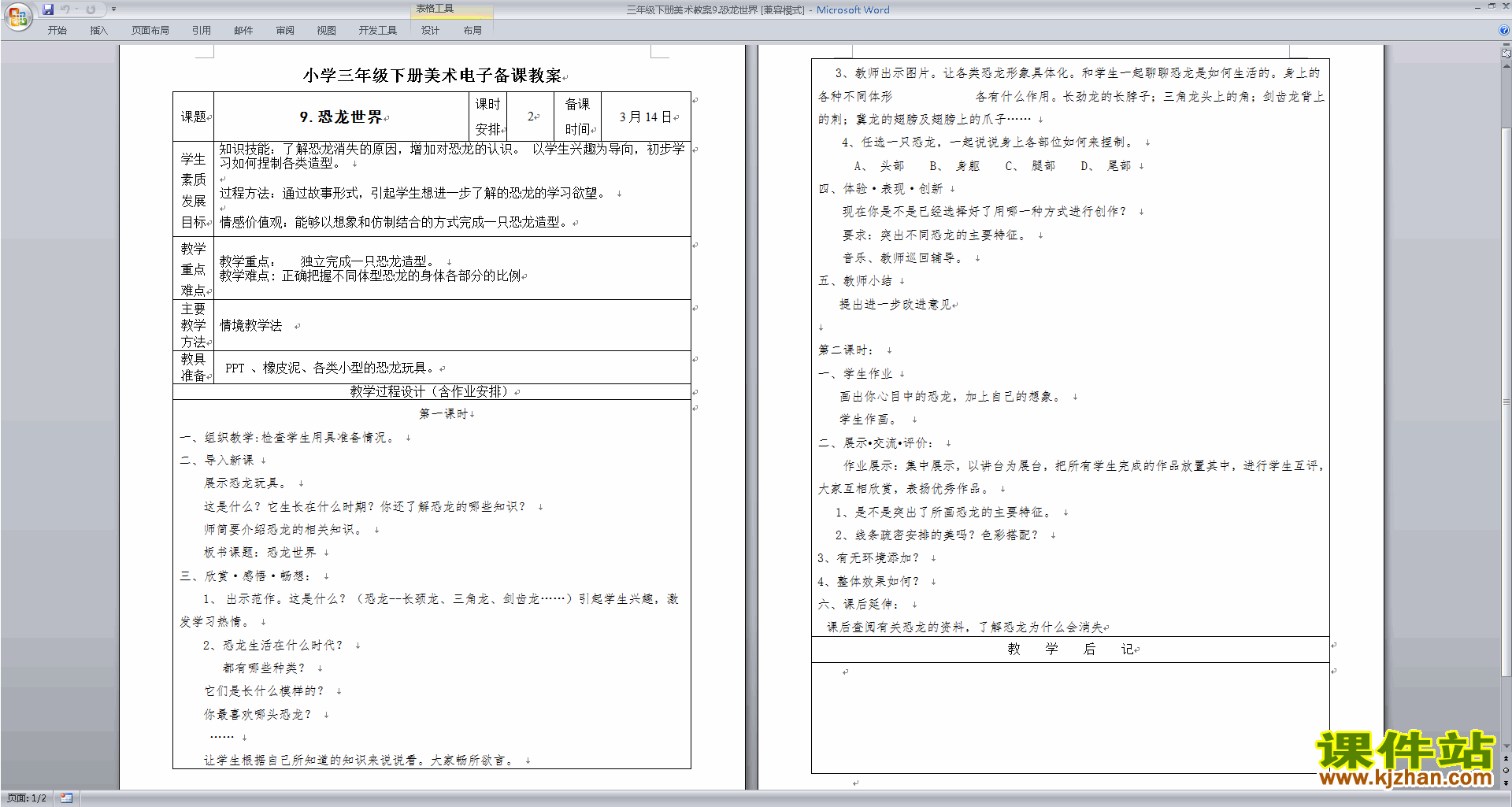Click the 课题 table cell

[x=194, y=117]
